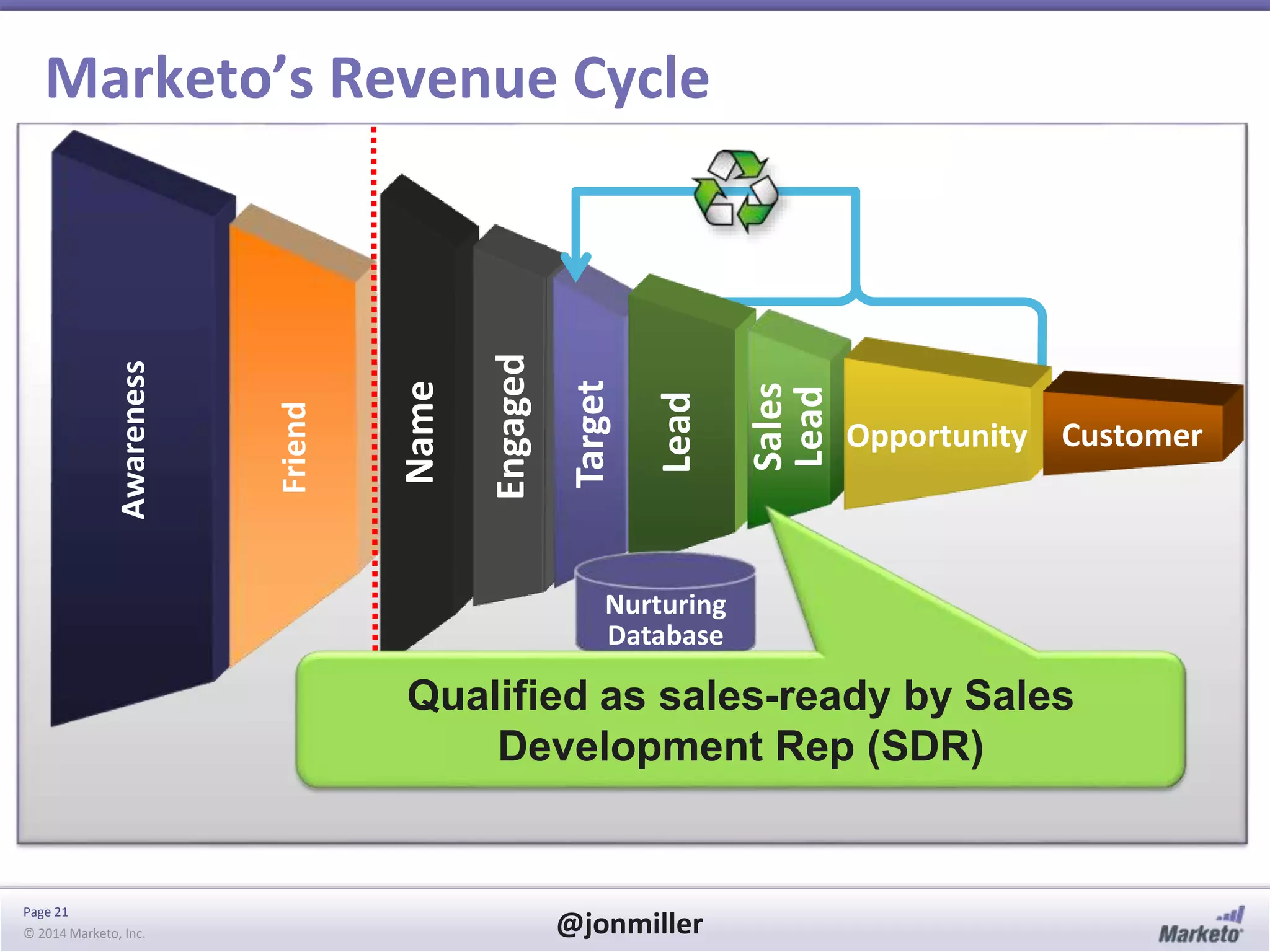Click the 2014 Marketo copyright text
1270x952 pixels.
tap(84, 933)
